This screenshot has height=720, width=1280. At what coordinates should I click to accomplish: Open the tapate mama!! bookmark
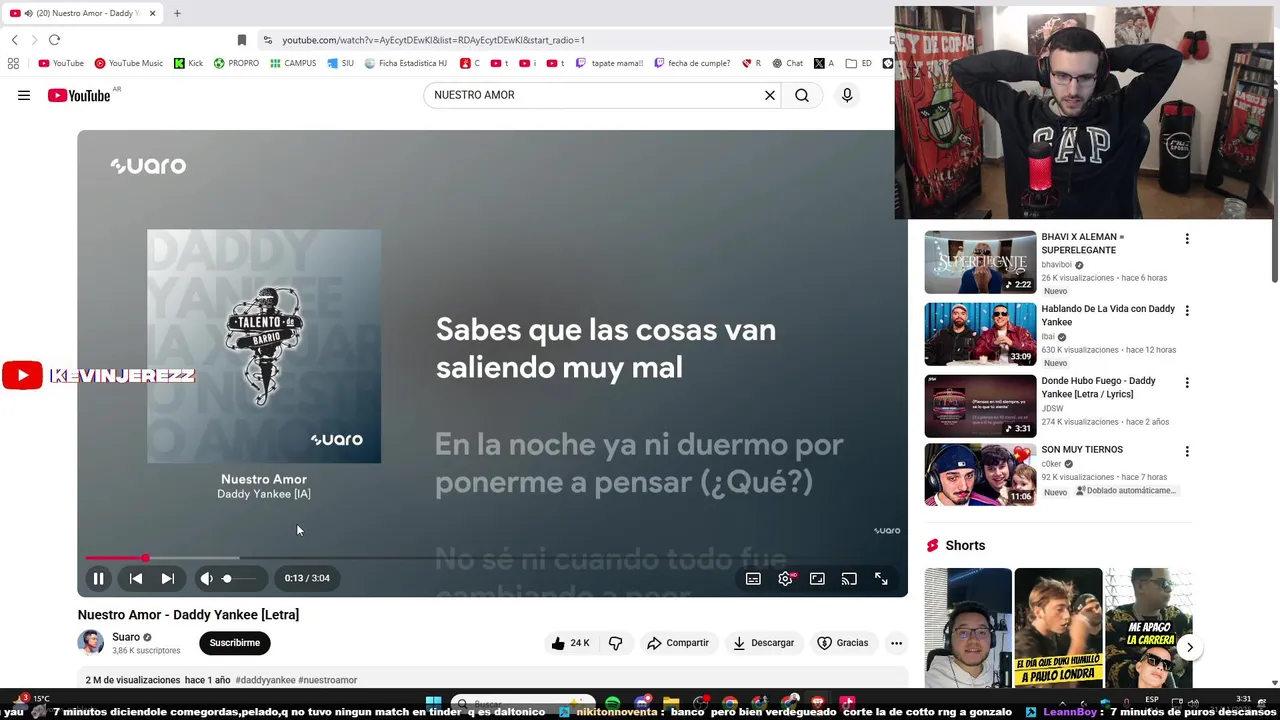pyautogui.click(x=609, y=63)
